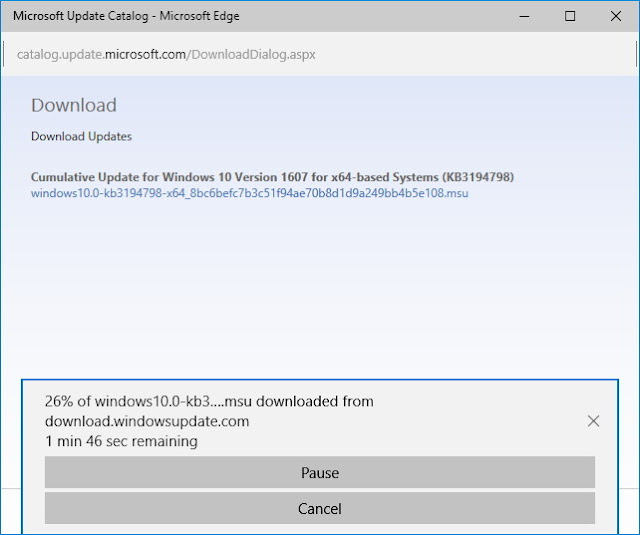The image size is (640, 535).
Task: Open the windows10.0-kb3194798-x64 msu link
Action: [249, 193]
